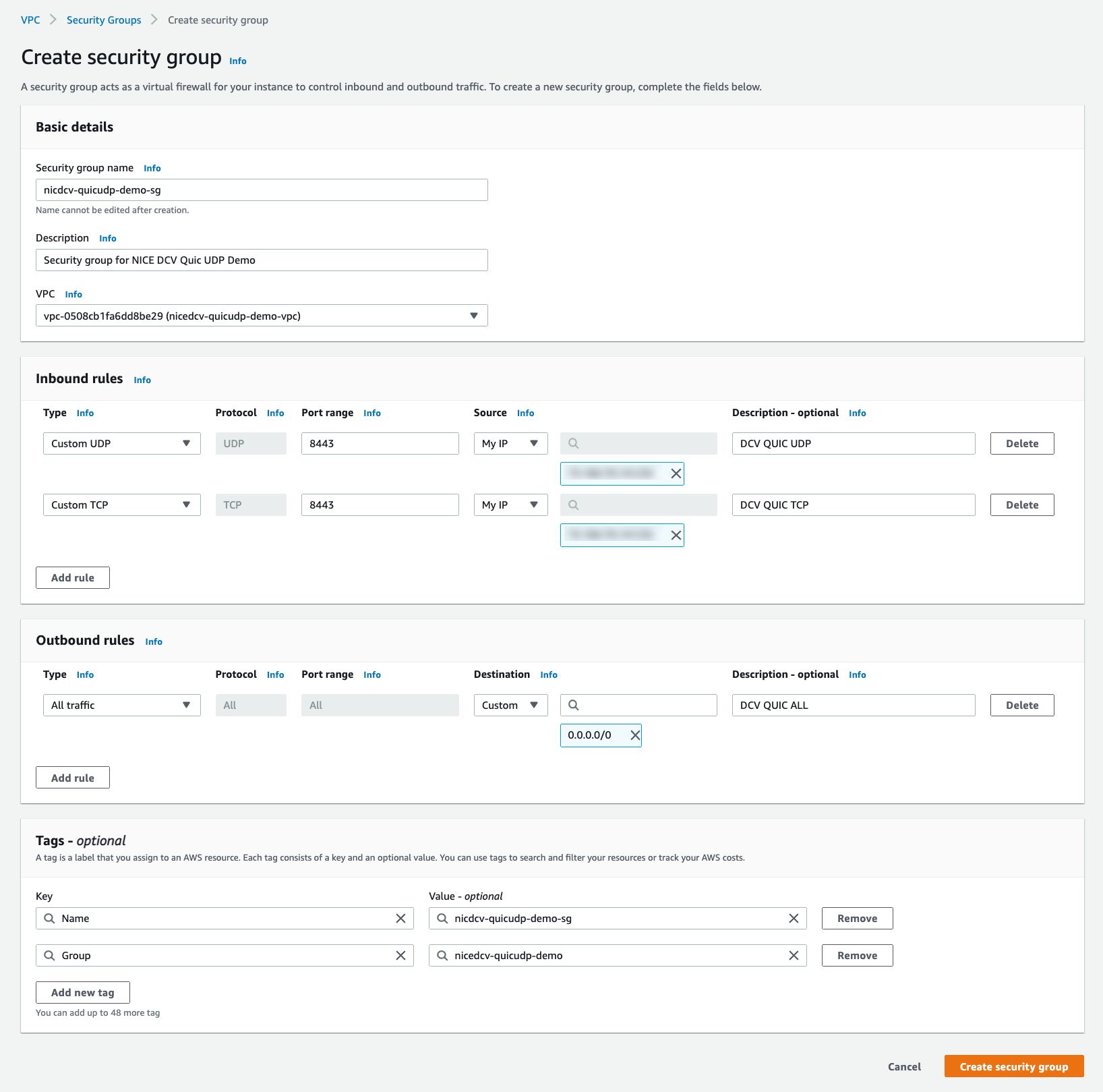The width and height of the screenshot is (1103, 1092).
Task: Clear the nicdcv-quicudp-demo-sg tag value
Action: coord(794,919)
